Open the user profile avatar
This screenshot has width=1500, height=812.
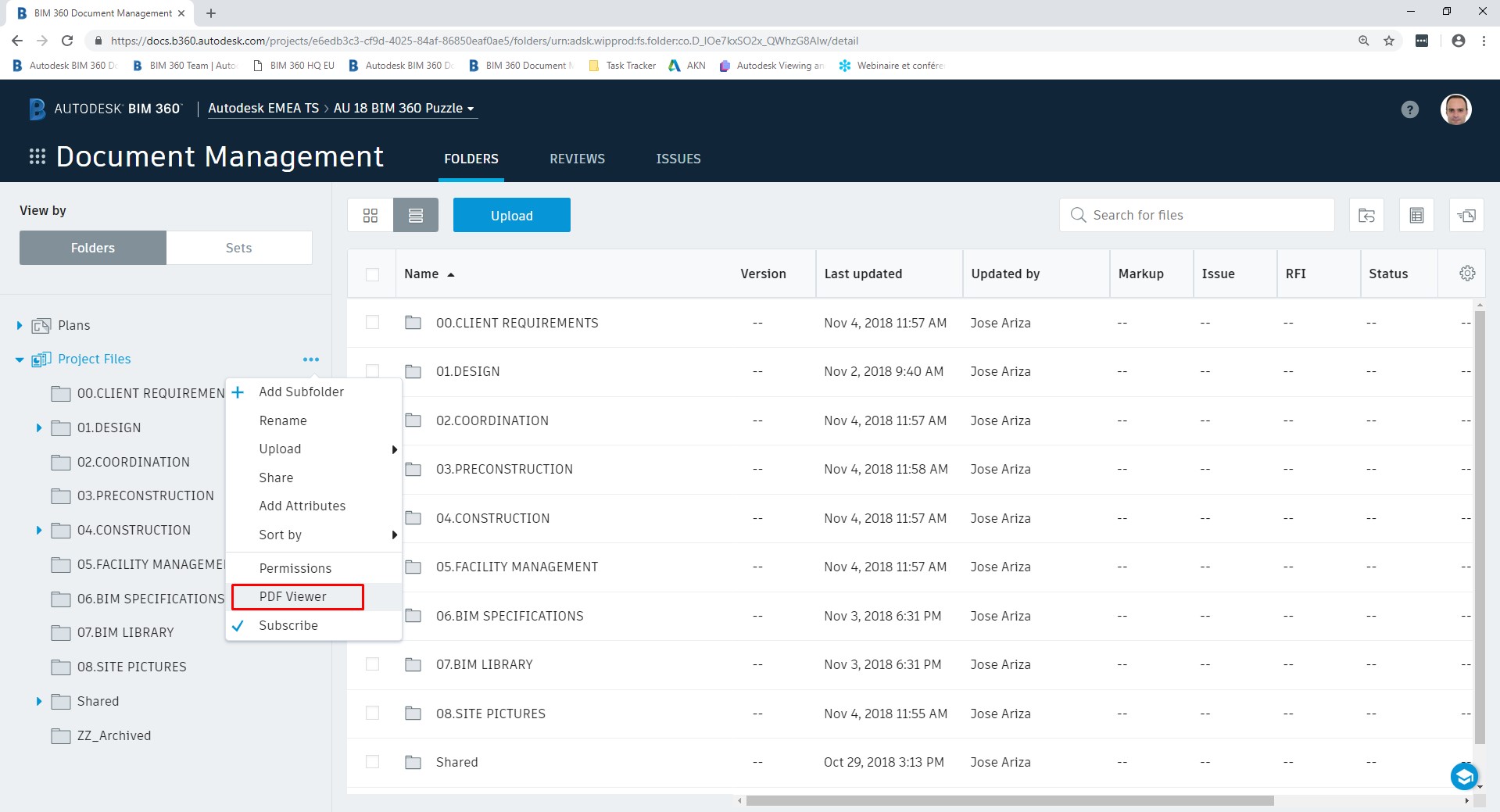pos(1455,109)
